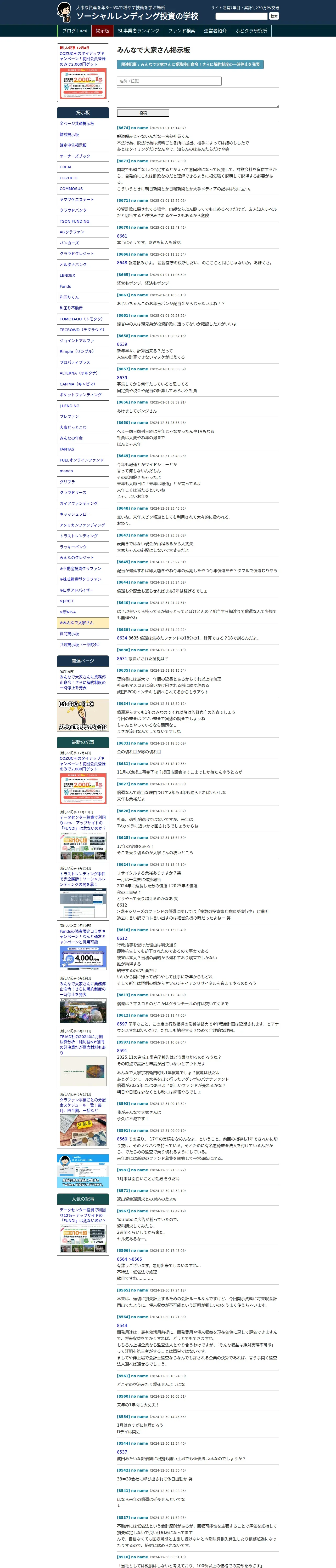Open 利回り不動産 board link
Image resolution: width=336 pixels, height=1568 pixels.
pyautogui.click(x=83, y=308)
